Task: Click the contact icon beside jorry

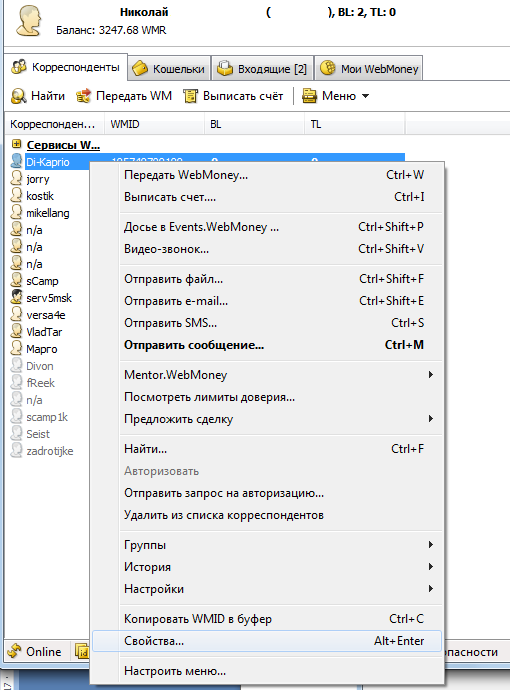Action: pyautogui.click(x=16, y=179)
